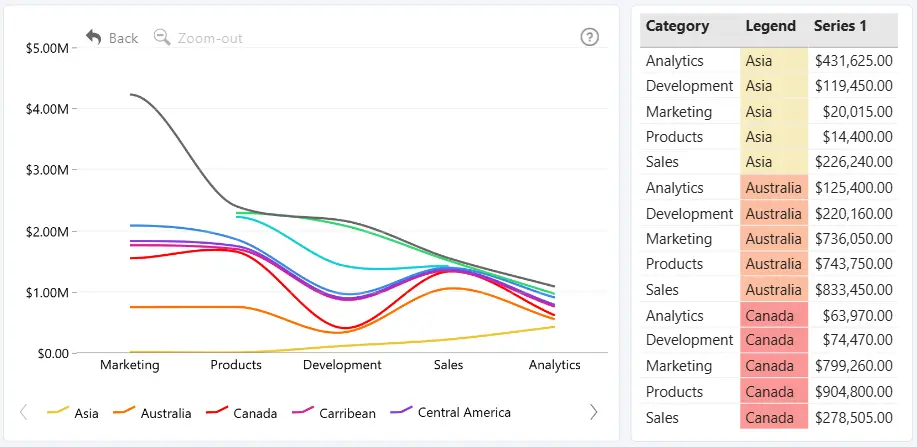Click the $1.00M y-axis label
This screenshot has width=917, height=447.
(47, 293)
